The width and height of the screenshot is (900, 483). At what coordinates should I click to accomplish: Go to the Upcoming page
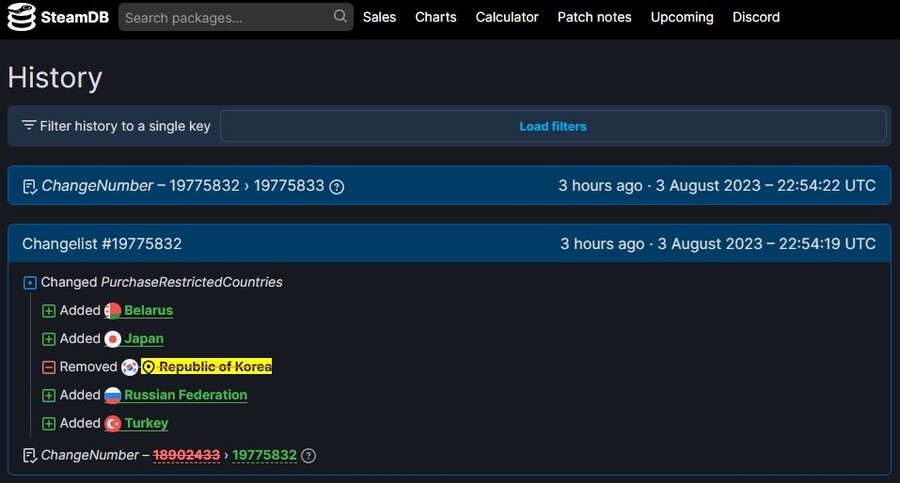682,17
